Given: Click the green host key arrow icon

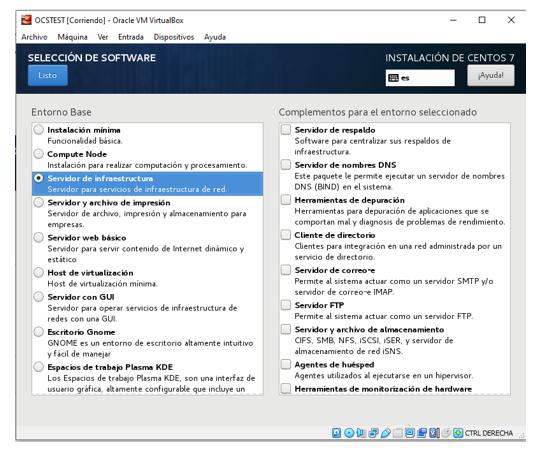Looking at the screenshot, I should pyautogui.click(x=458, y=433).
